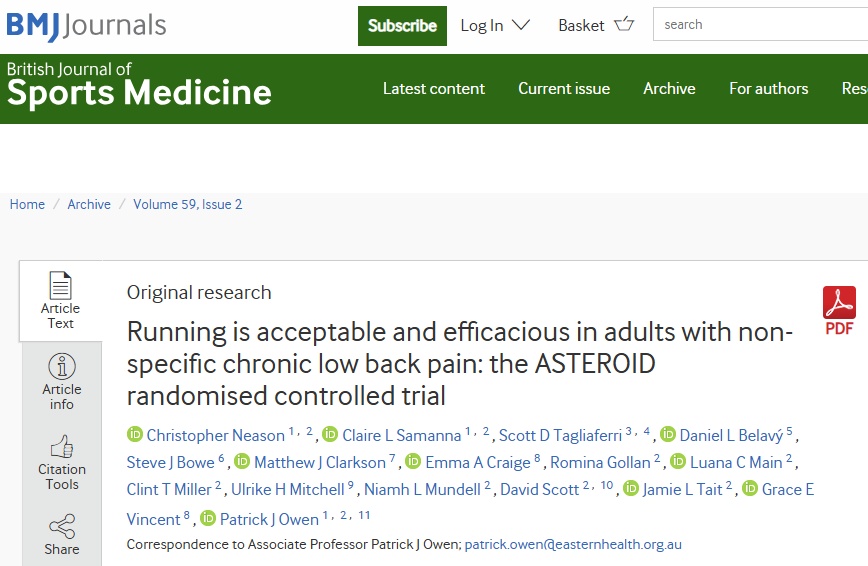This screenshot has height=566, width=868.
Task: Open the Article info panel icon
Action: click(61, 367)
